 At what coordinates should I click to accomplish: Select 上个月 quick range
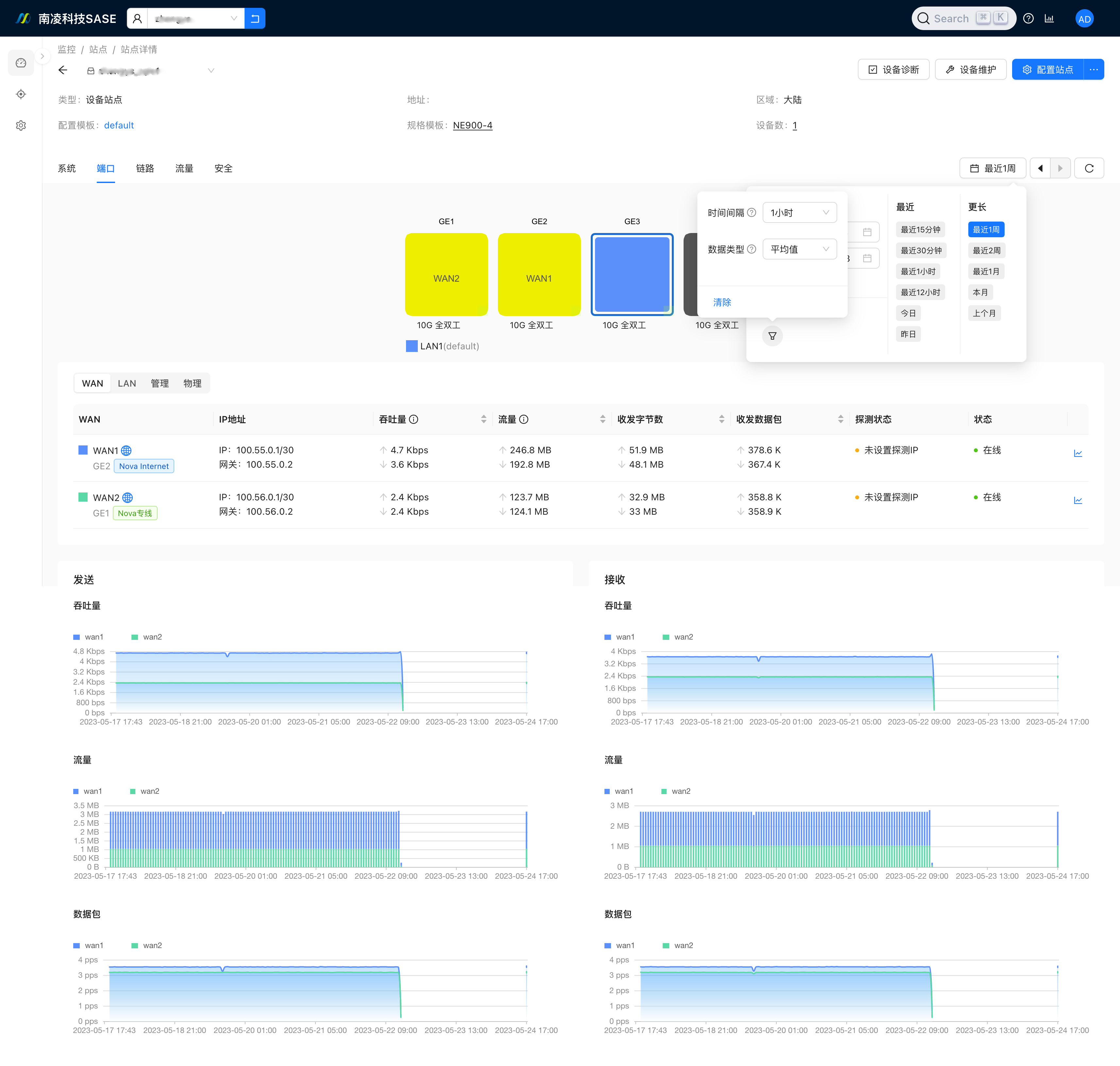click(x=984, y=313)
